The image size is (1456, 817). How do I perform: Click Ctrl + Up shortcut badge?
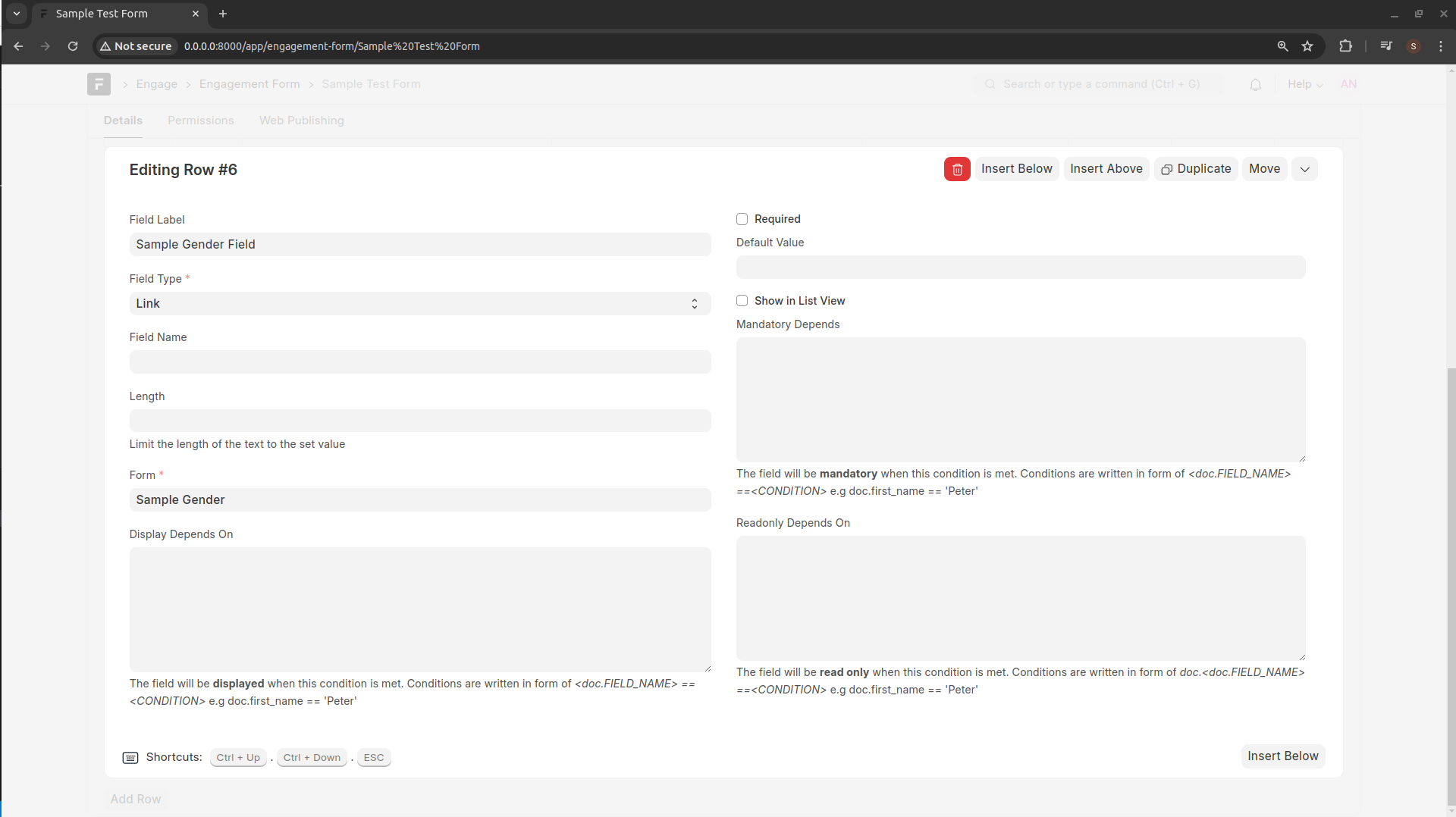click(x=238, y=758)
